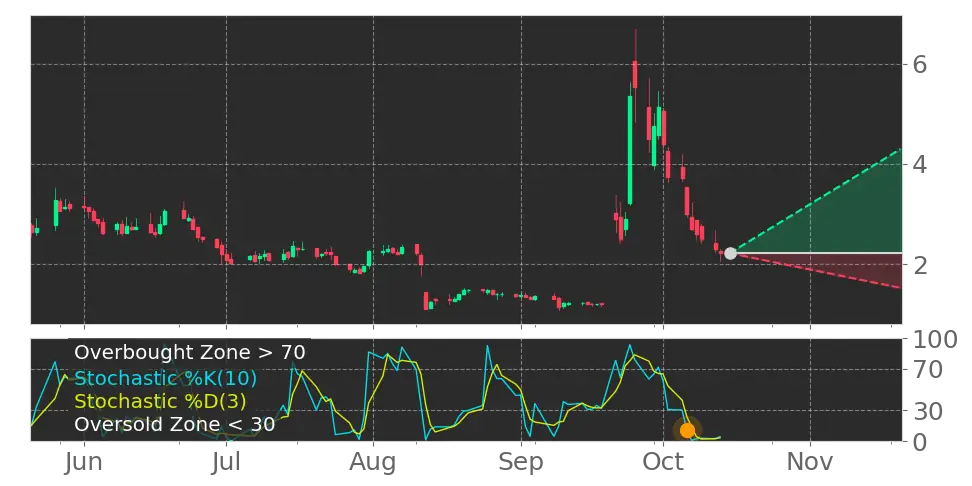Click the price axis label '2'
Image resolution: width=972 pixels, height=486 pixels.
[x=920, y=265]
